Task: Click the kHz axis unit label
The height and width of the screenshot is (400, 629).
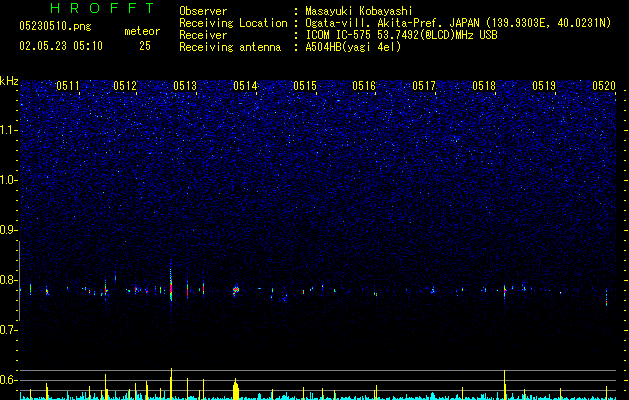Action: 9,81
